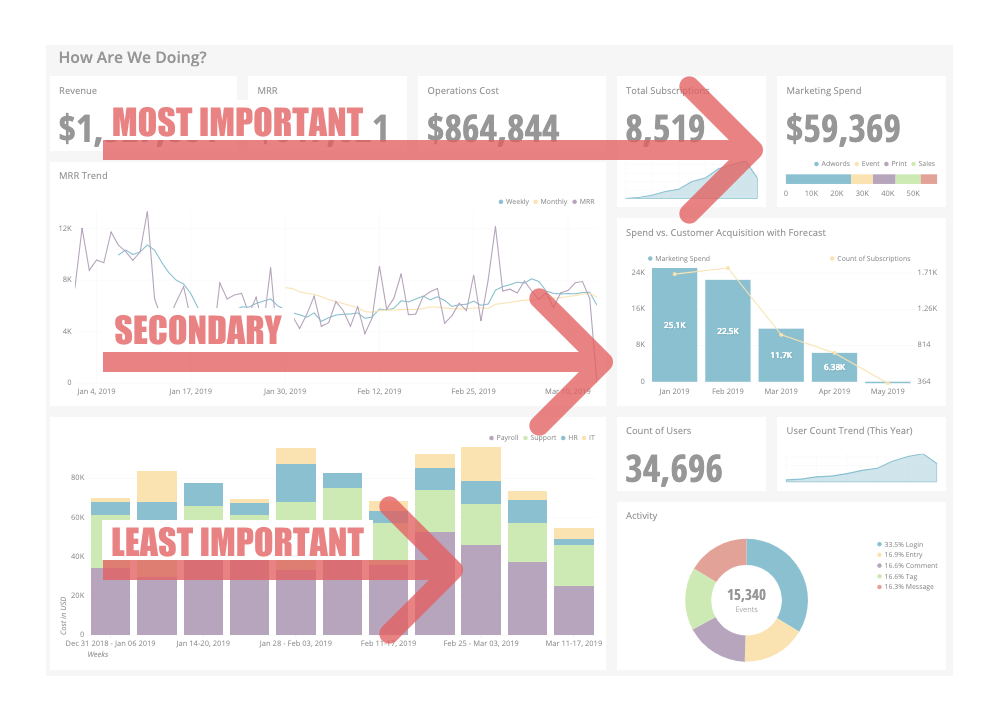1000x720 pixels.
Task: Click the green Tag slice of the donut
Action: tap(700, 599)
